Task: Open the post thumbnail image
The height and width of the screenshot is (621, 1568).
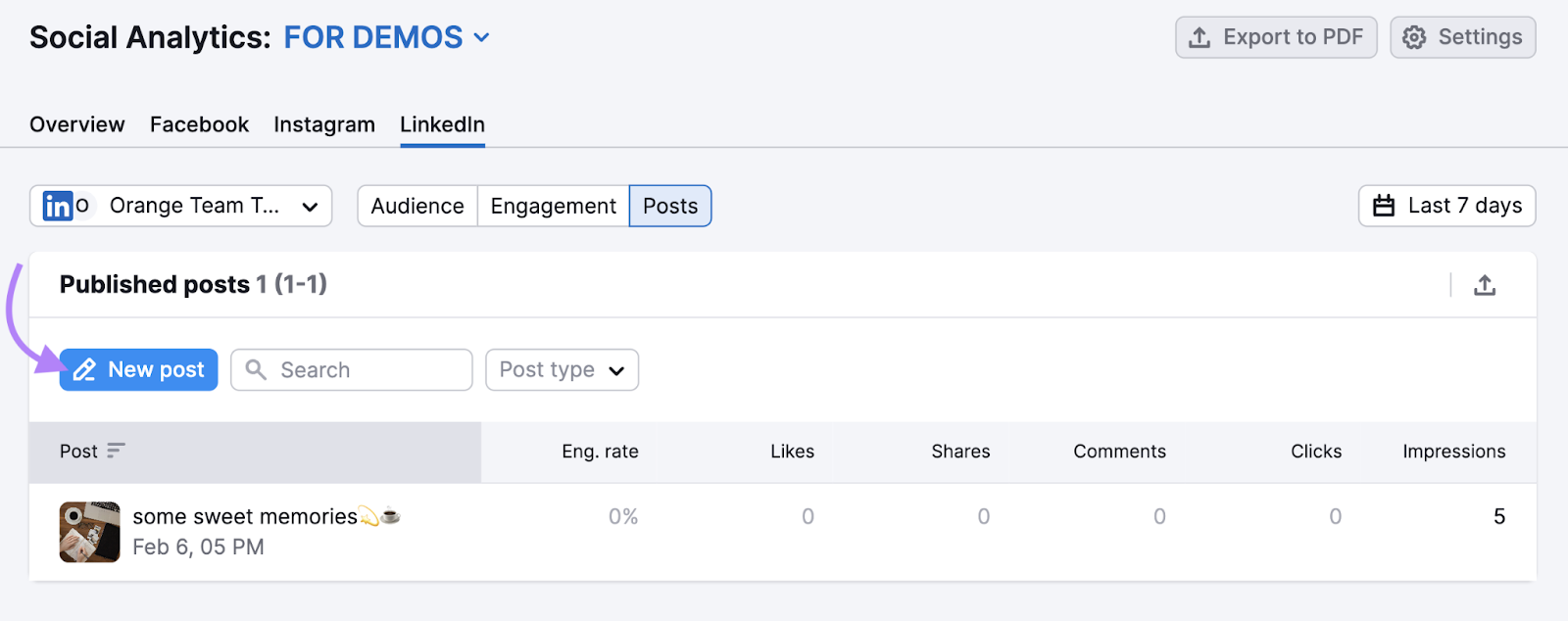Action: click(x=89, y=532)
